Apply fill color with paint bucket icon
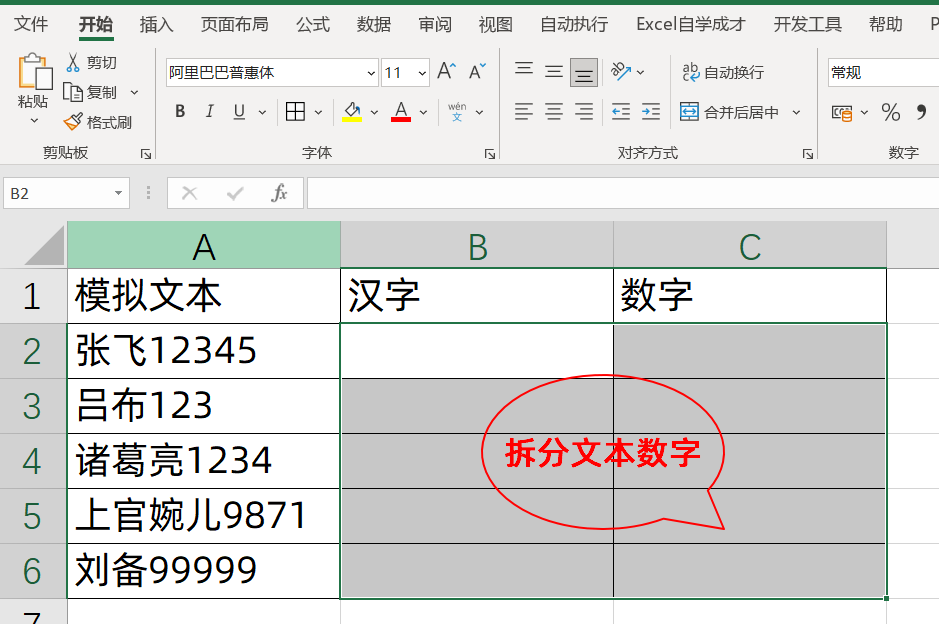This screenshot has width=939, height=624. (352, 111)
